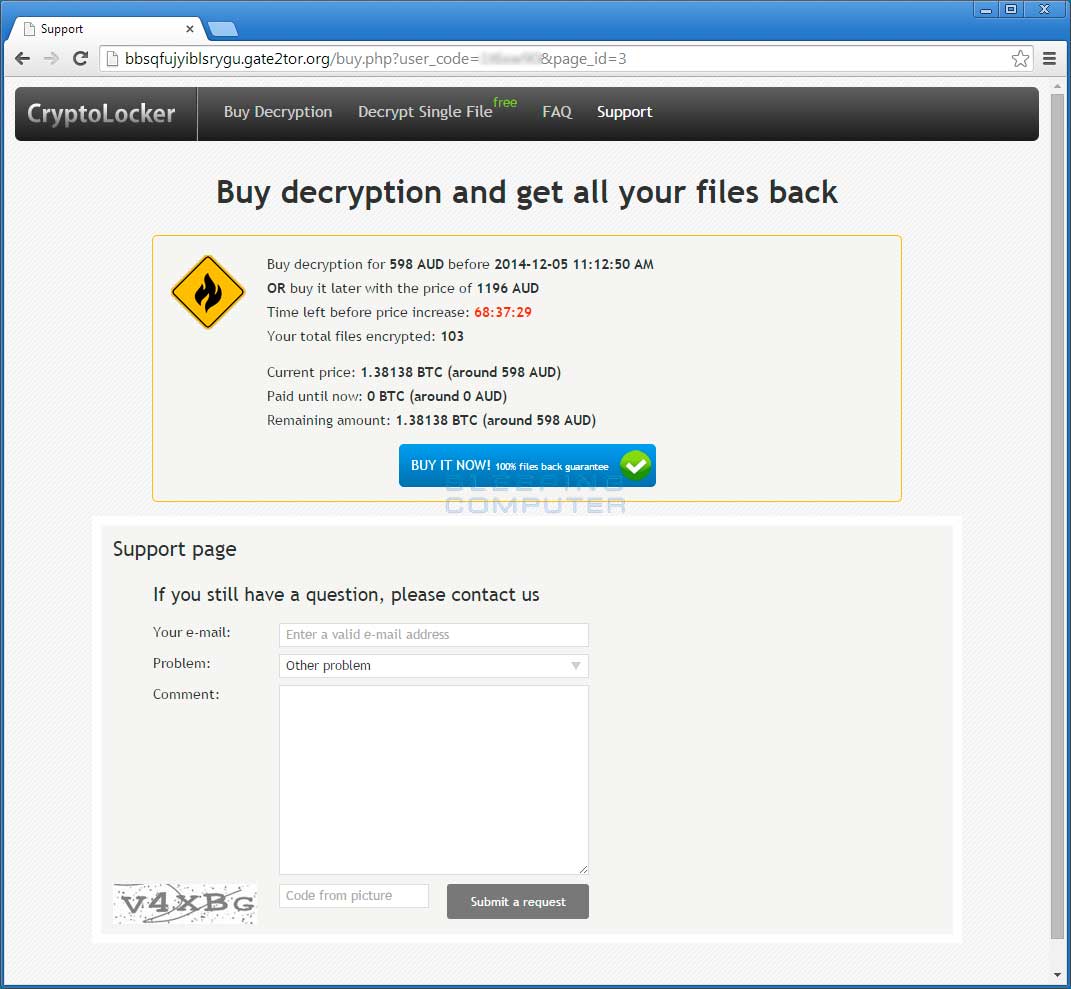This screenshot has height=989, width=1071.
Task: Open the Buy Decryption menu item
Action: pos(278,112)
